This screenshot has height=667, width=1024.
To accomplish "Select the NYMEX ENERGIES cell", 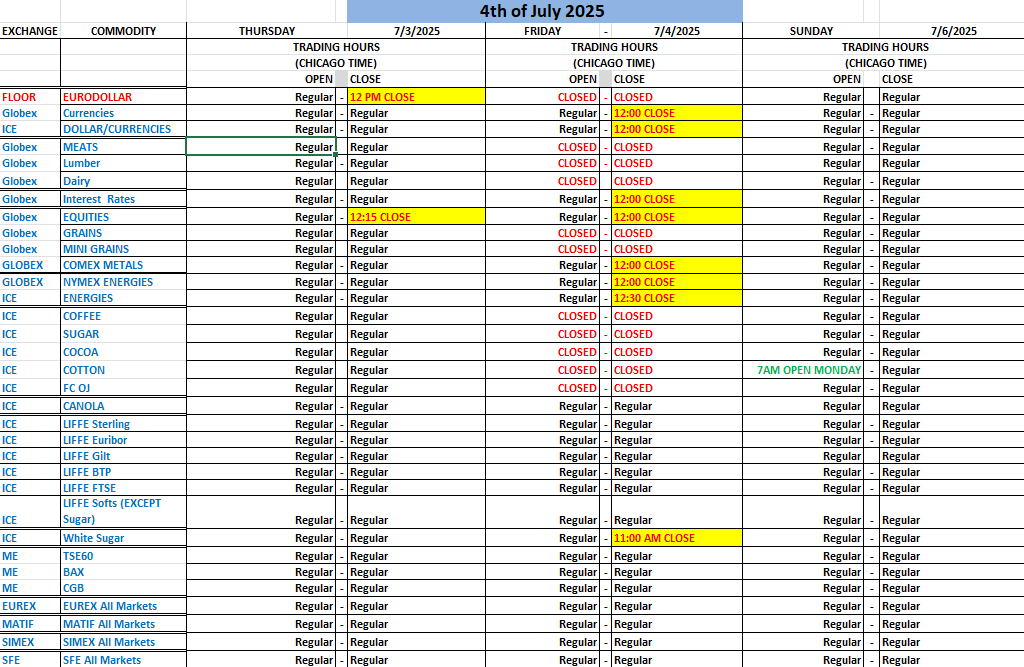I will (123, 282).
